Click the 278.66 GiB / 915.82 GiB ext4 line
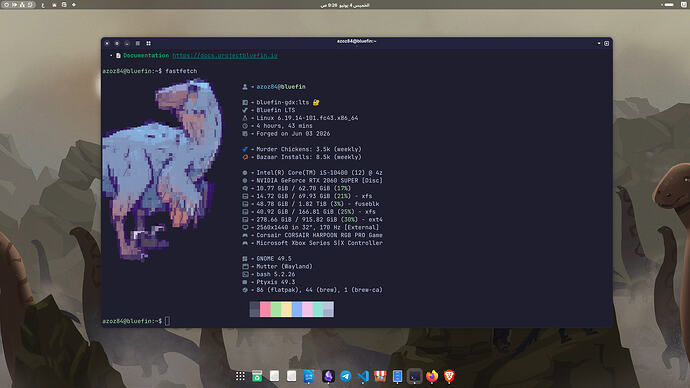This screenshot has width=690, height=388. pyautogui.click(x=312, y=220)
